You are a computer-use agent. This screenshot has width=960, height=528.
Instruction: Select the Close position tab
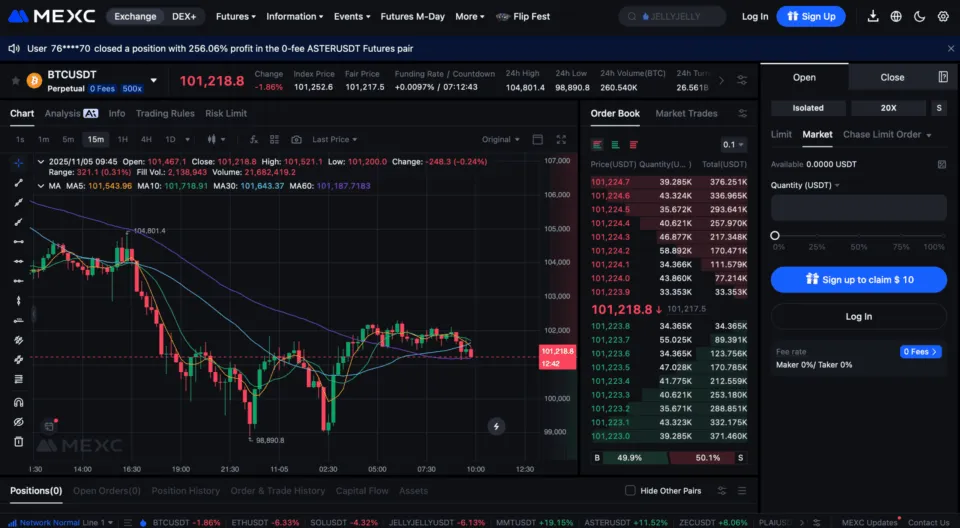click(892, 77)
